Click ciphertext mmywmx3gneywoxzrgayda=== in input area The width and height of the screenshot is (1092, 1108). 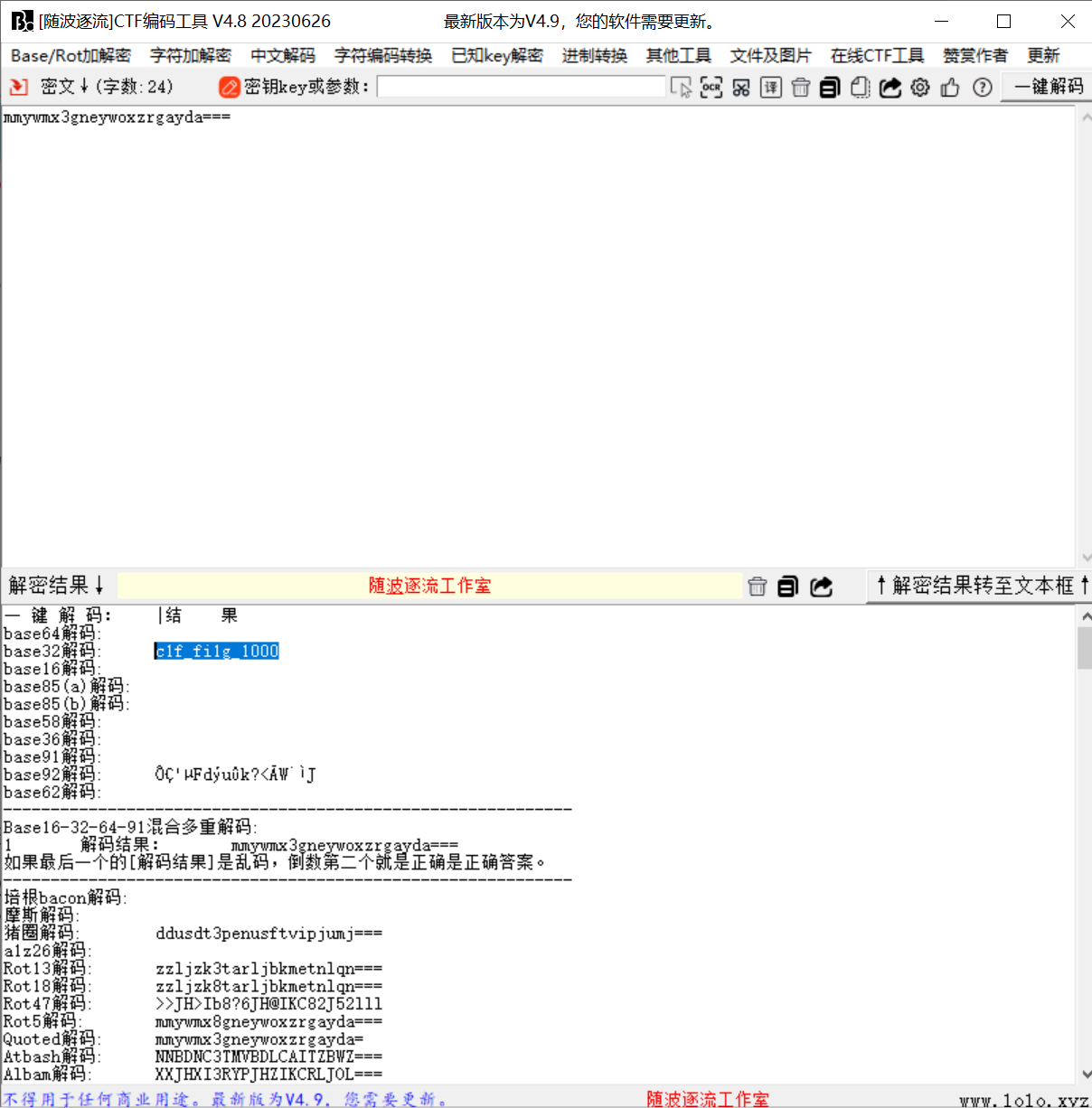117,117
